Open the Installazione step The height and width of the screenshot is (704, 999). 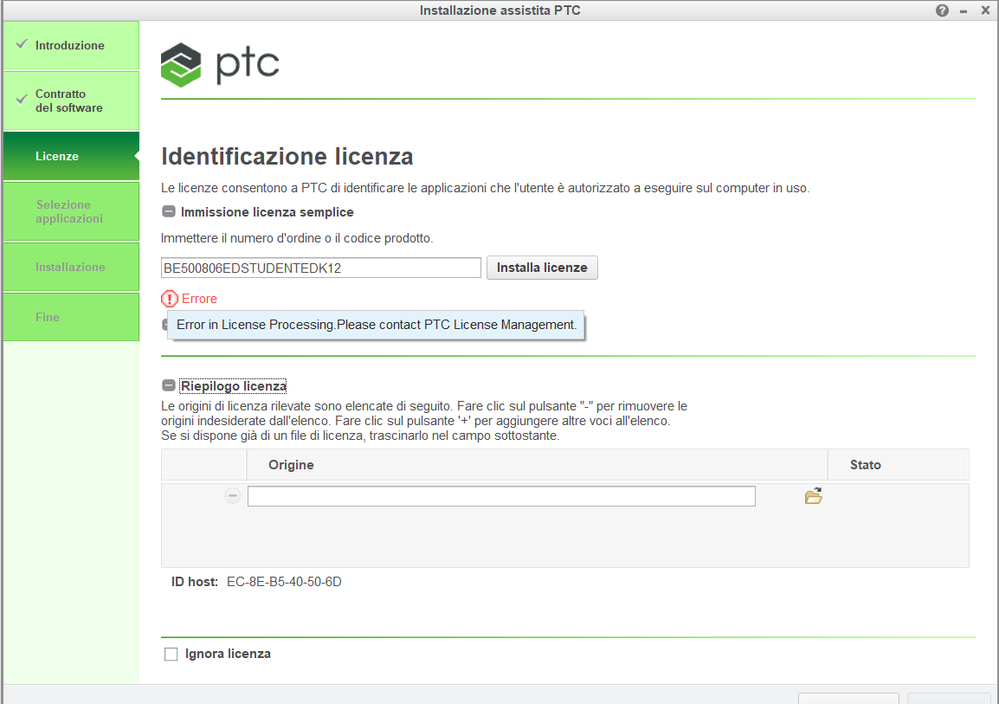[71, 267]
